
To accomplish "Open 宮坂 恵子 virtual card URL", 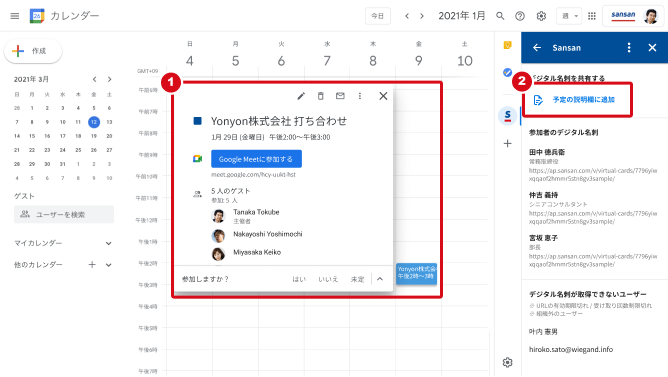I will (593, 260).
